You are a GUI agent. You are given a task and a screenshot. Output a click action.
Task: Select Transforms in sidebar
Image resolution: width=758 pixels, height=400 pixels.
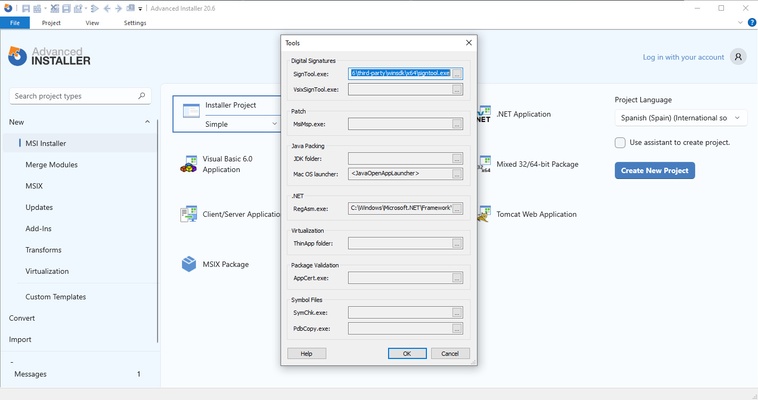click(x=44, y=250)
